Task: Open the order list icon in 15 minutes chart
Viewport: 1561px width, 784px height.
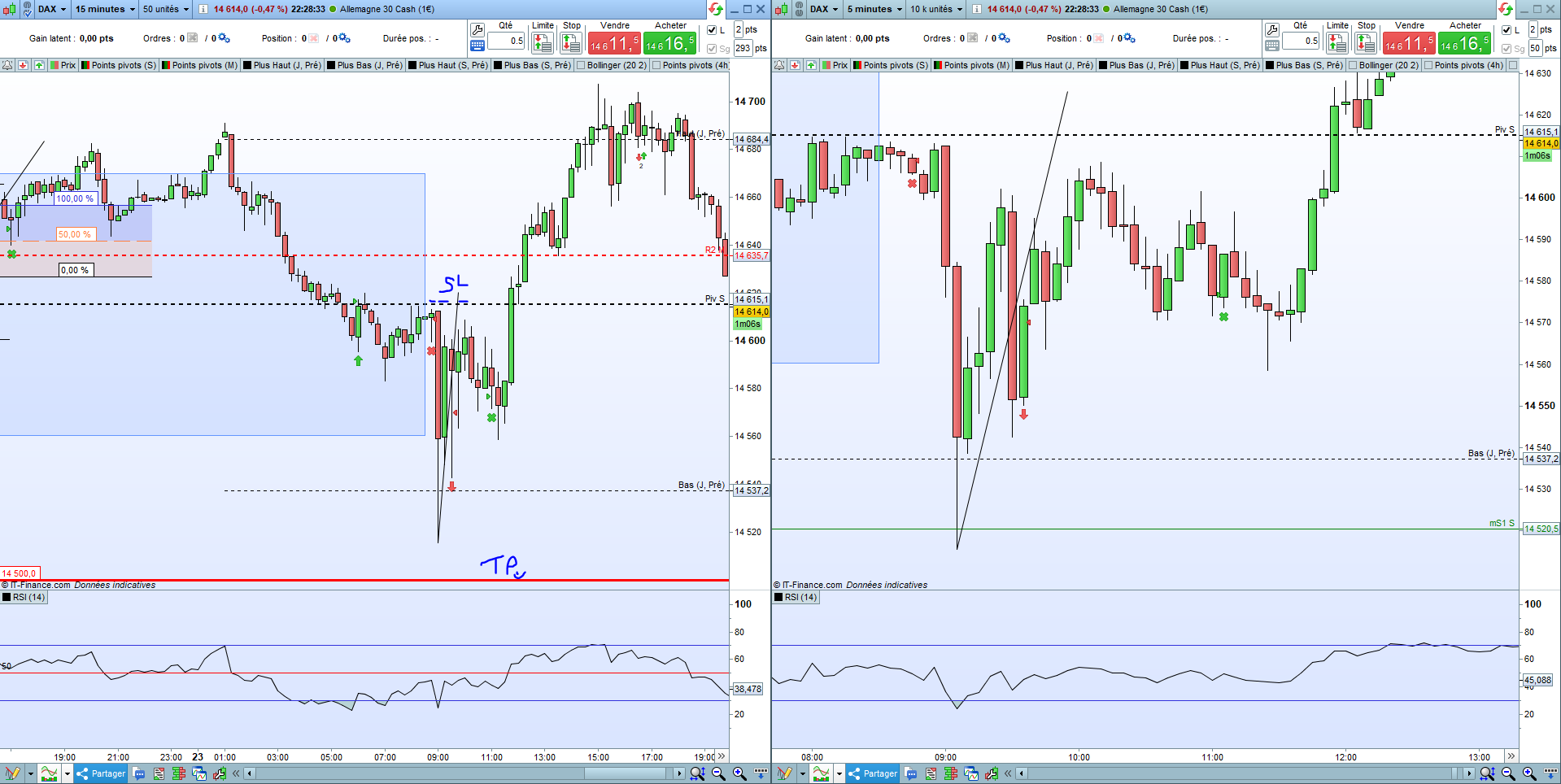Action: [159, 773]
